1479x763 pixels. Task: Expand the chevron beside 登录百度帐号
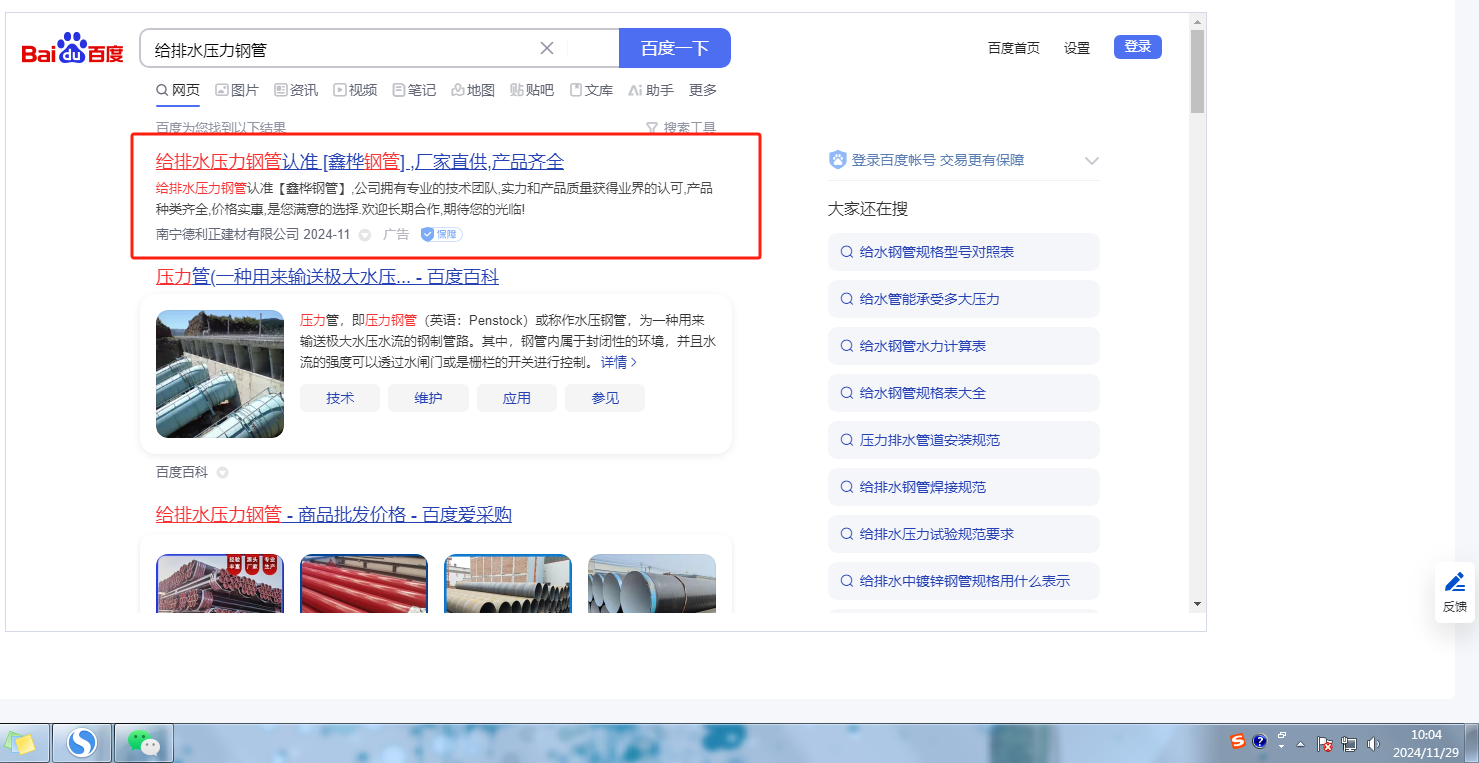click(x=1091, y=161)
